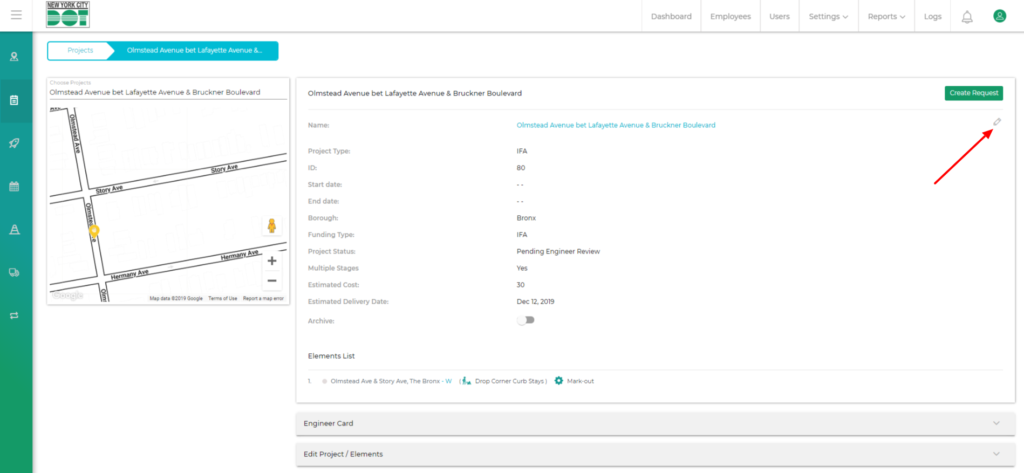Click the Mark-out gear icon

(559, 381)
